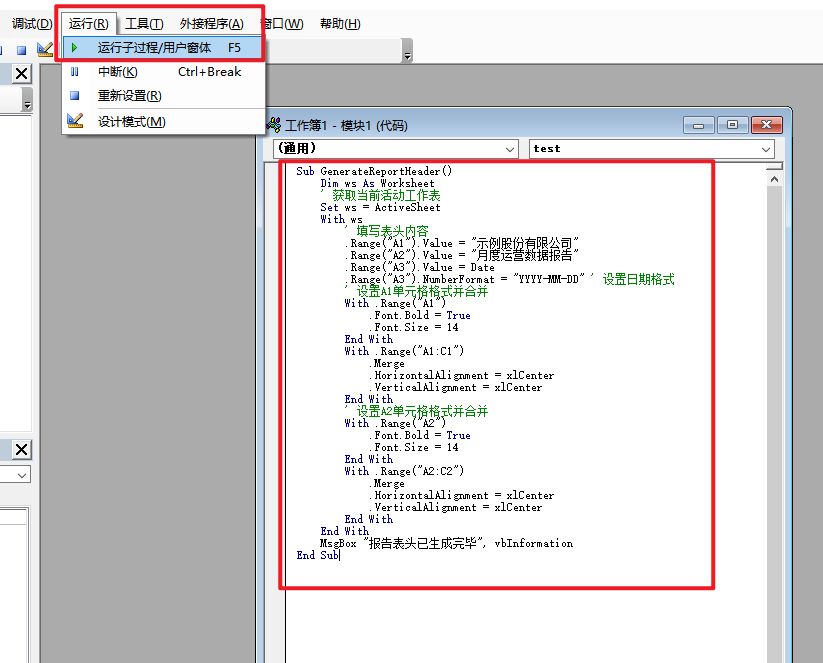The image size is (823, 663).
Task: Open the 外接程序(A) menu
Action: coord(211,23)
